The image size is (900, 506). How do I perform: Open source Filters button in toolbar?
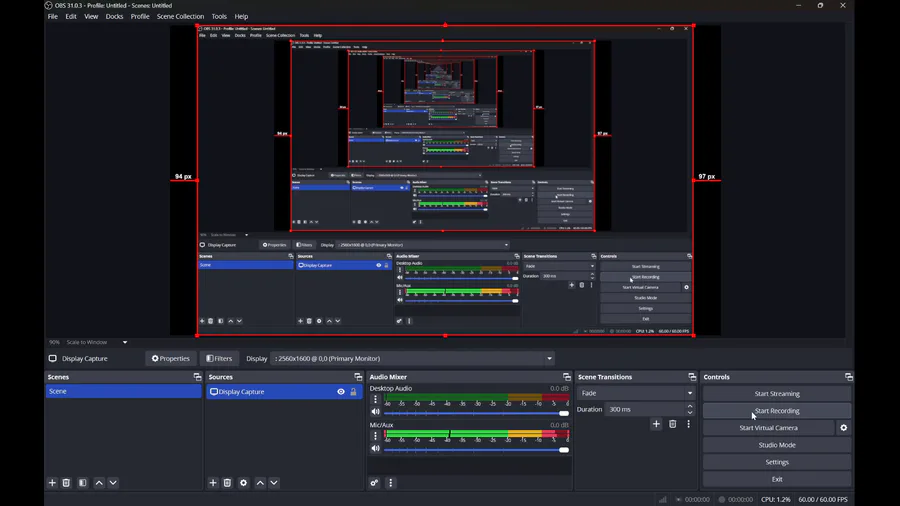219,359
